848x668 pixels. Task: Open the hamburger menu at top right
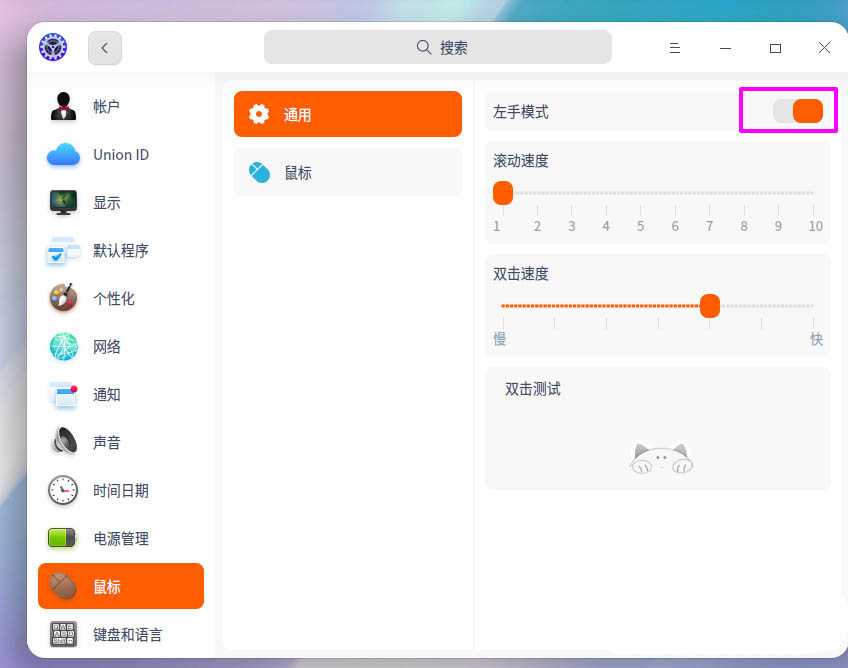coord(675,47)
